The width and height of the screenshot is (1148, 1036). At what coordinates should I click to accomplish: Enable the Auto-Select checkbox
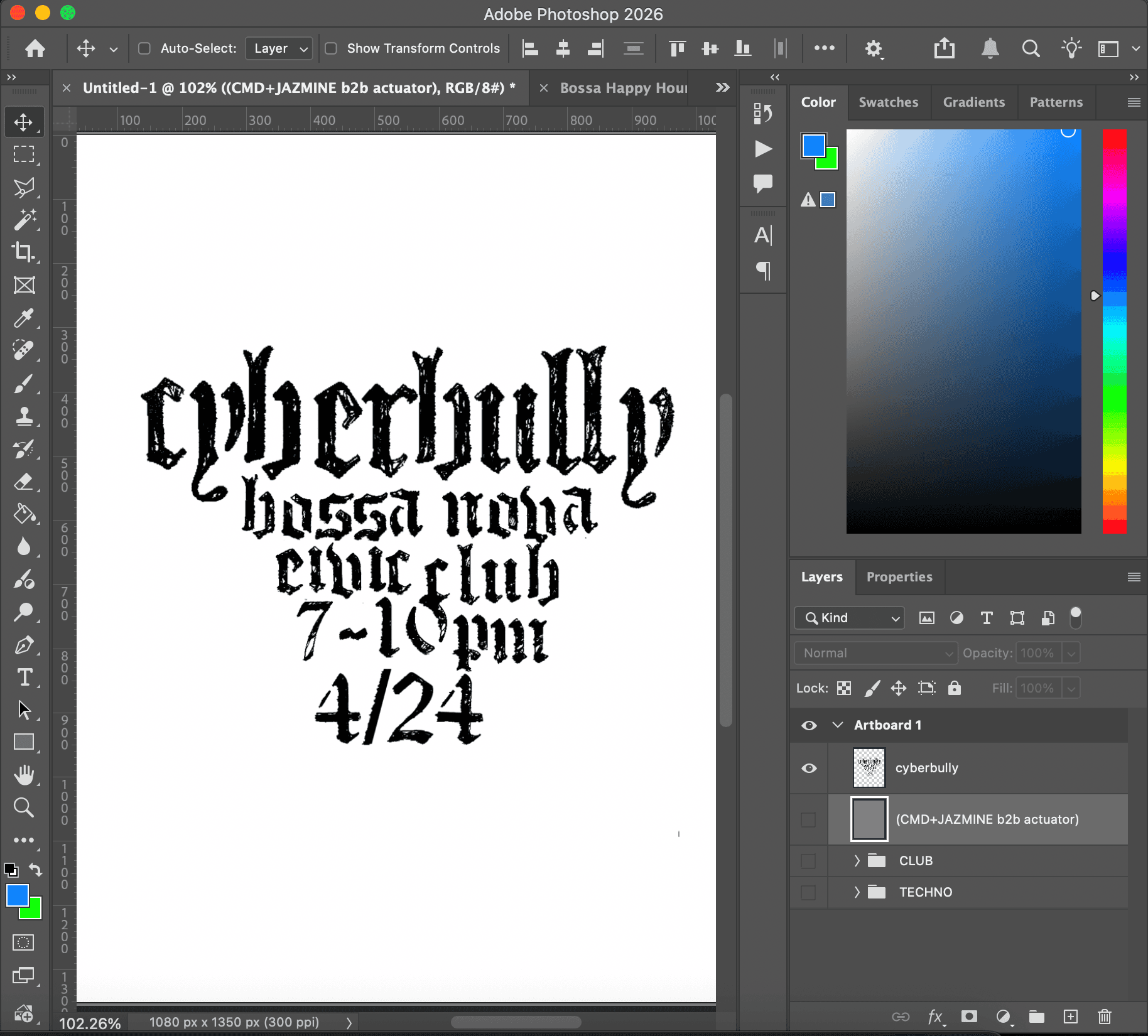tap(144, 48)
